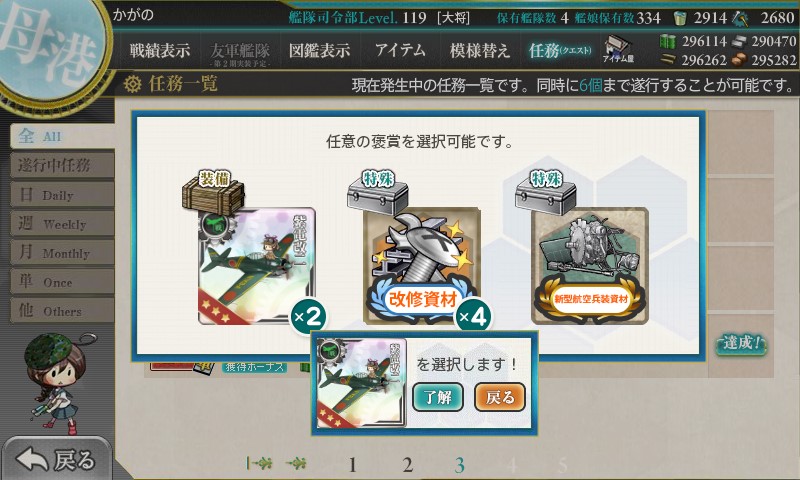Go to previous quest page arrow icon

coord(296,464)
